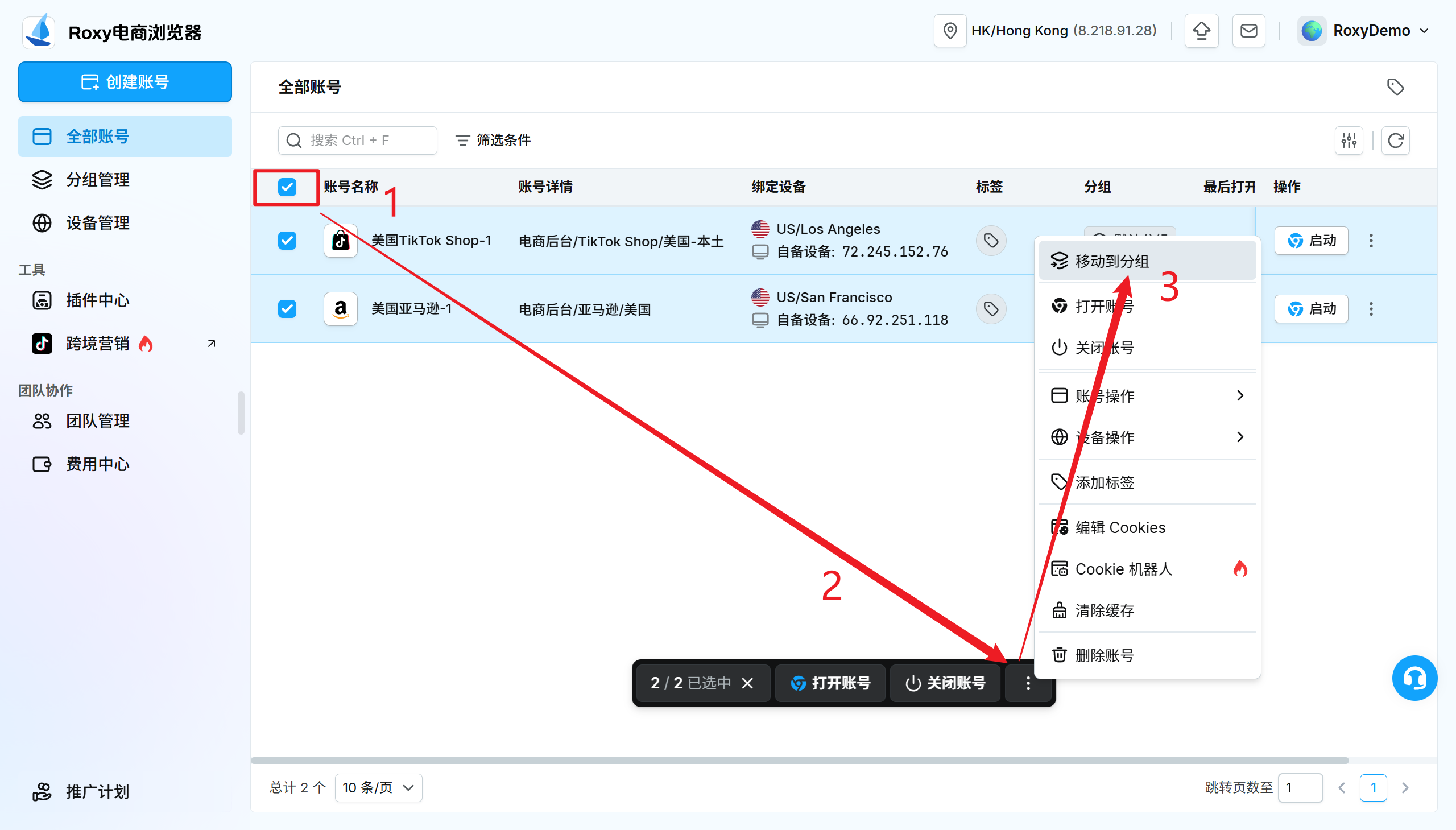Choose 移动到分组 from context menu
Viewport: 1456px width, 830px height.
pos(1147,261)
